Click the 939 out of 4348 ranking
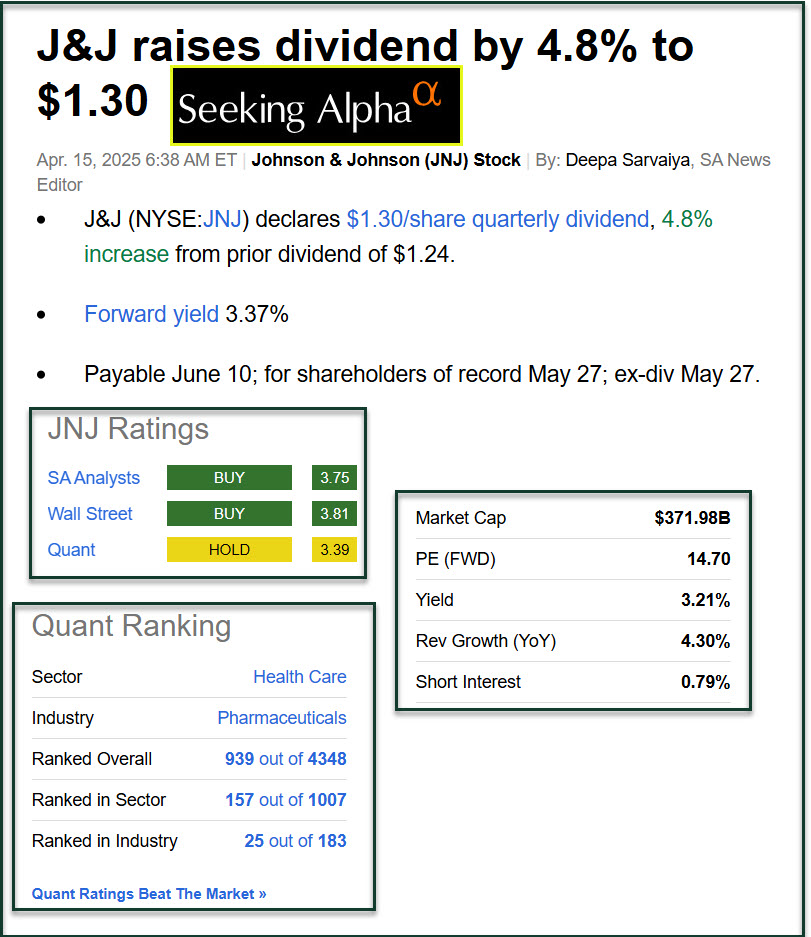This screenshot has height=937, width=811. coord(285,759)
